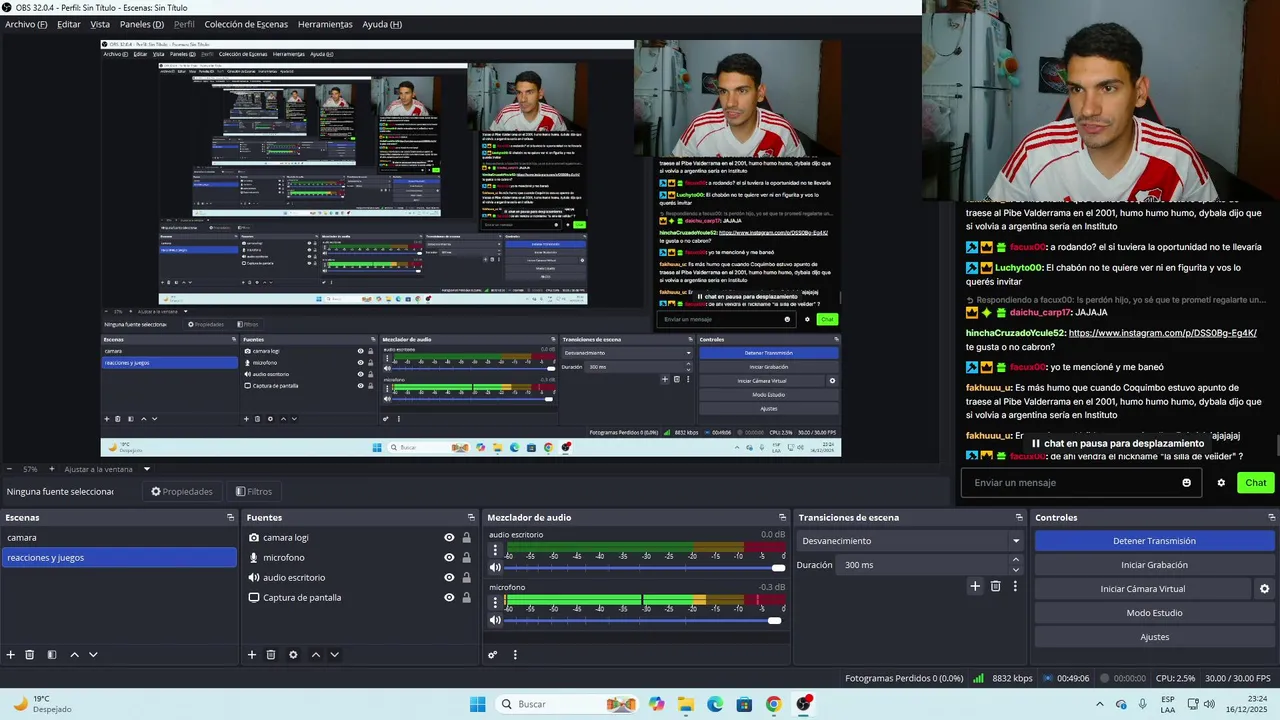Move the scene down with the arrow icon
This screenshot has width=1280, height=720.
click(93, 655)
